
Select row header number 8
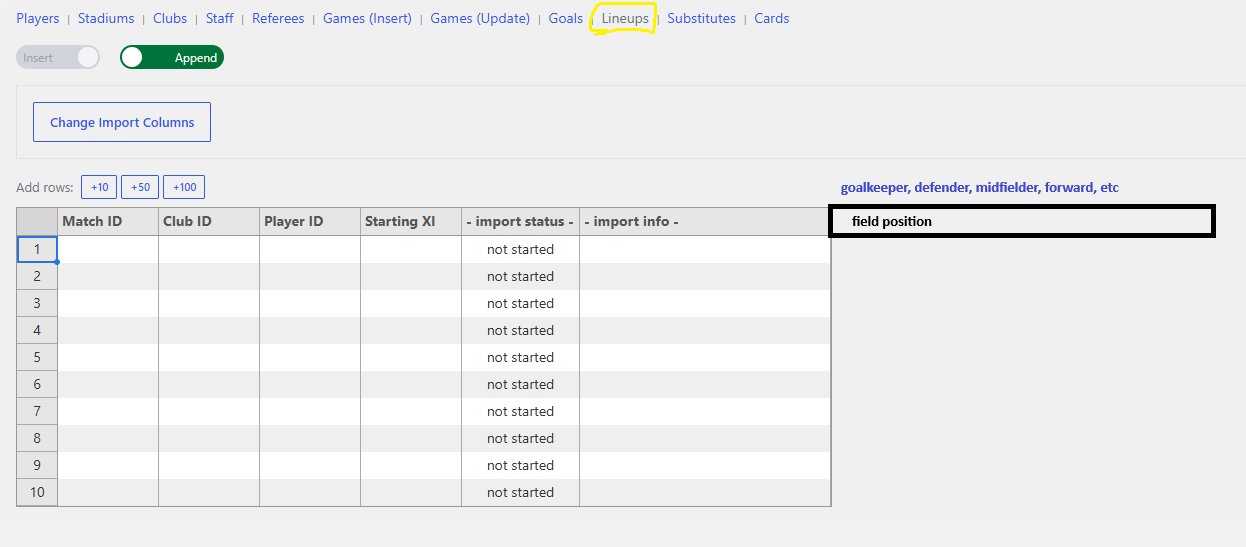click(x=37, y=438)
